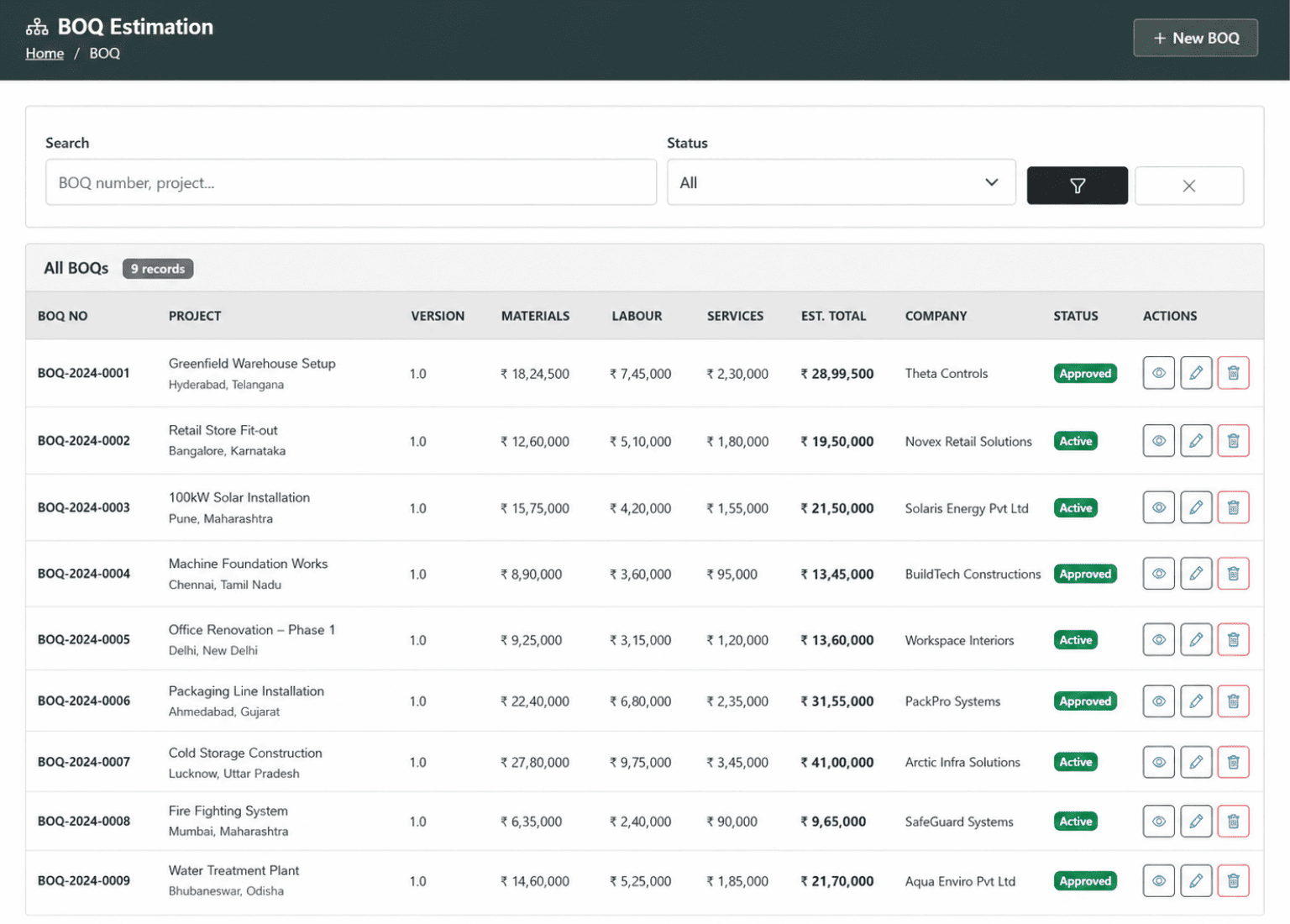Image resolution: width=1290 pixels, height=924 pixels.
Task: View Water Treatment Plant BOQ
Action: tap(1158, 881)
